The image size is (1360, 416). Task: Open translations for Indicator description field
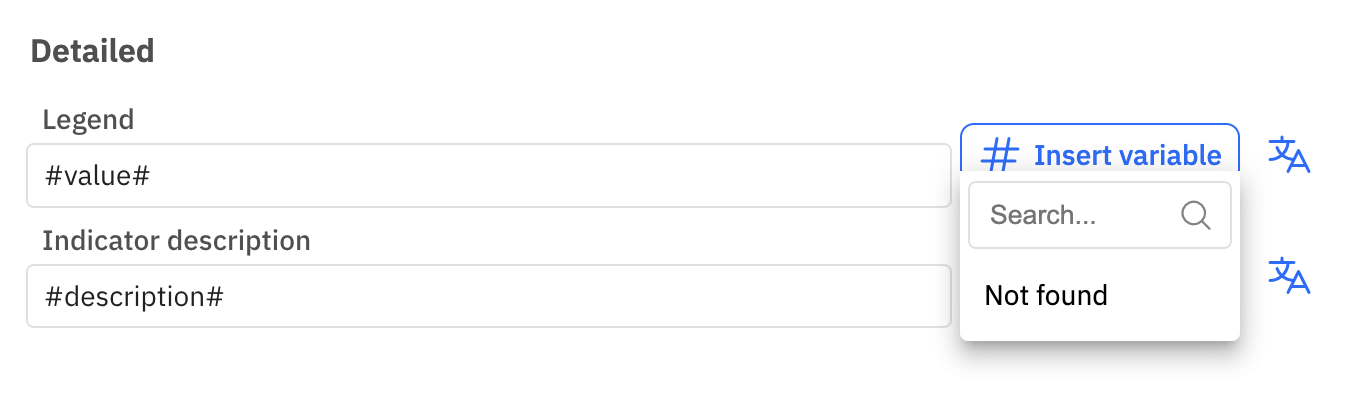(1289, 275)
